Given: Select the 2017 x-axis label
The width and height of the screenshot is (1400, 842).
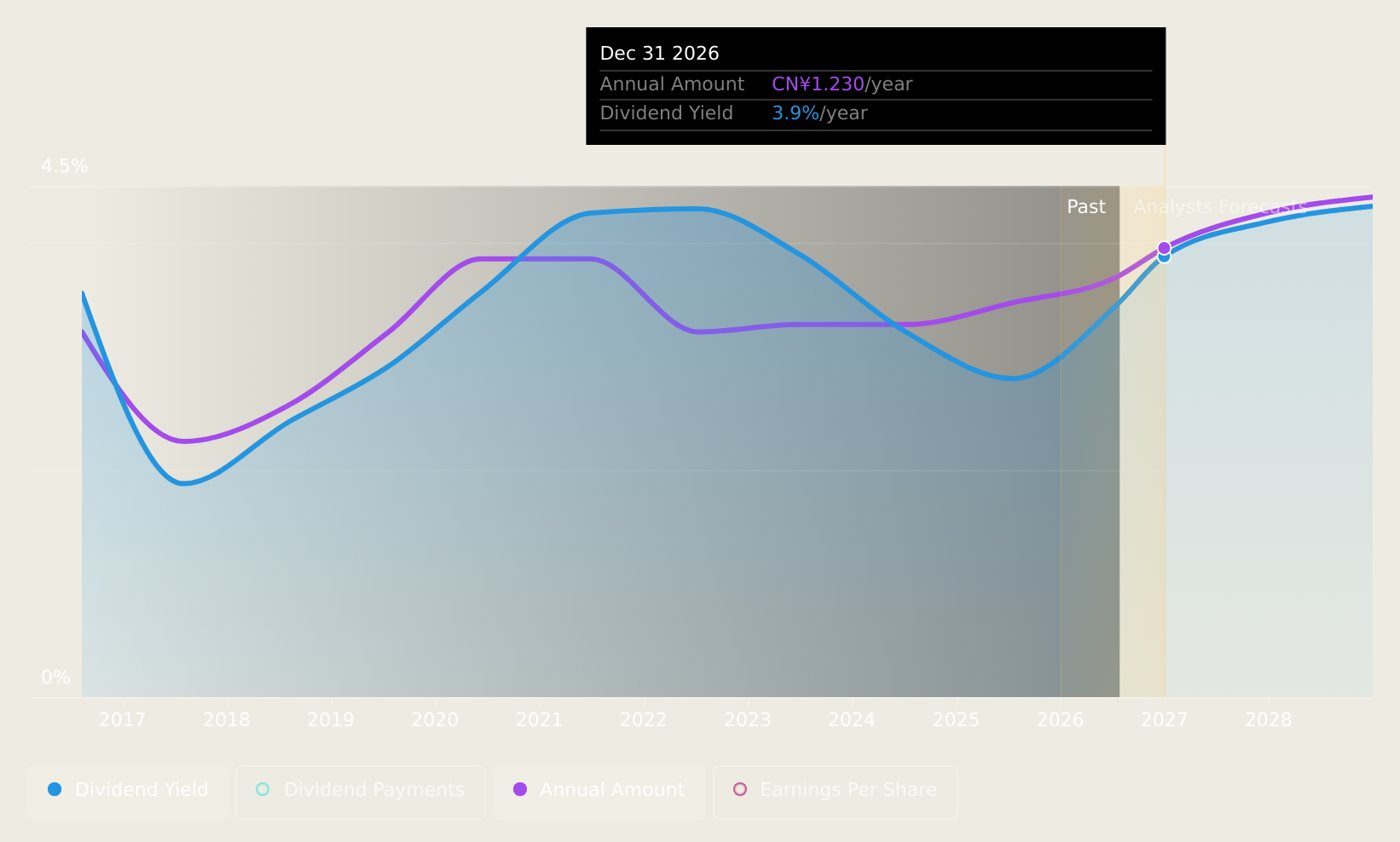Looking at the screenshot, I should [x=123, y=720].
